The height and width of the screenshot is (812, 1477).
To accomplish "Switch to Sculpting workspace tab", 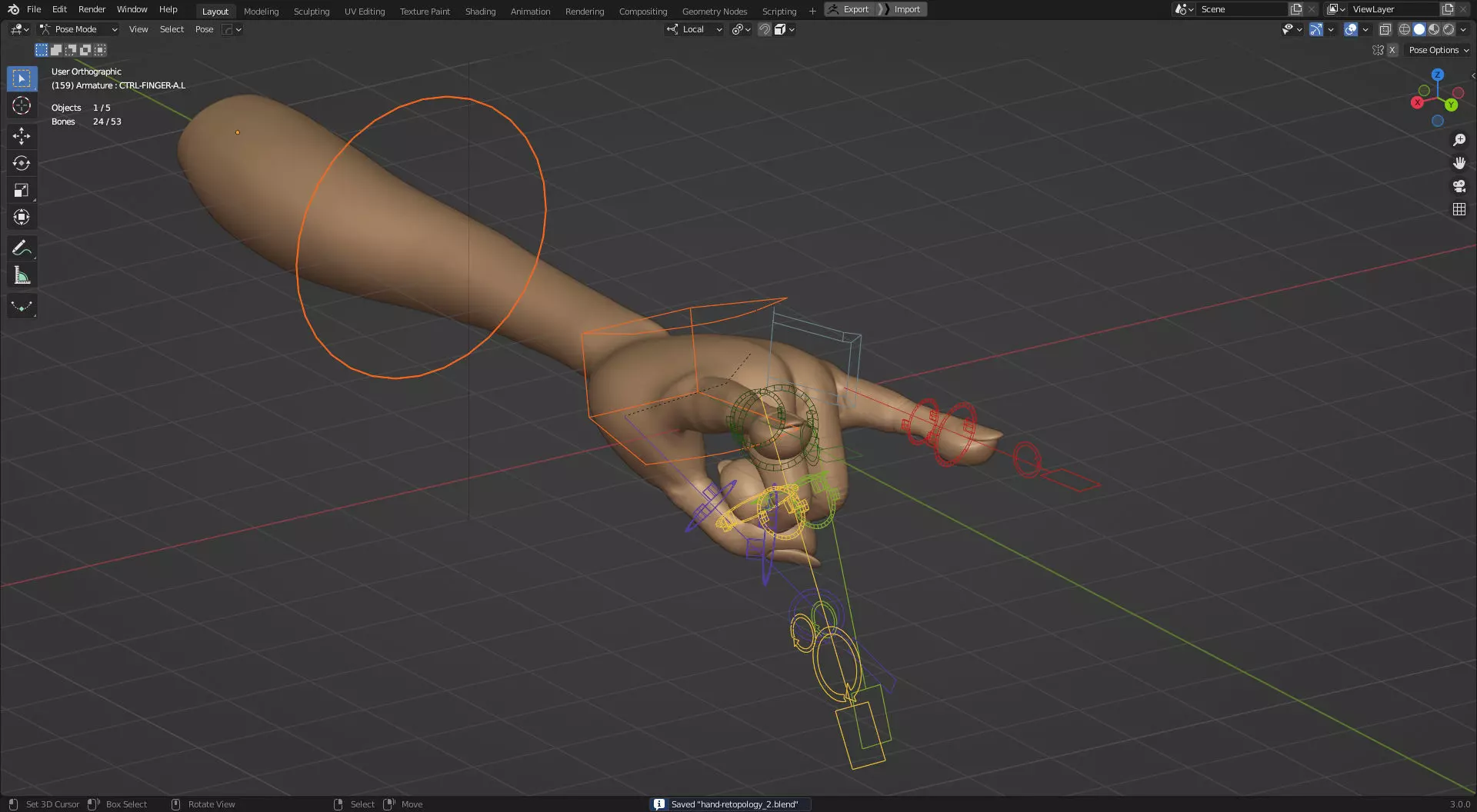I will coord(312,12).
